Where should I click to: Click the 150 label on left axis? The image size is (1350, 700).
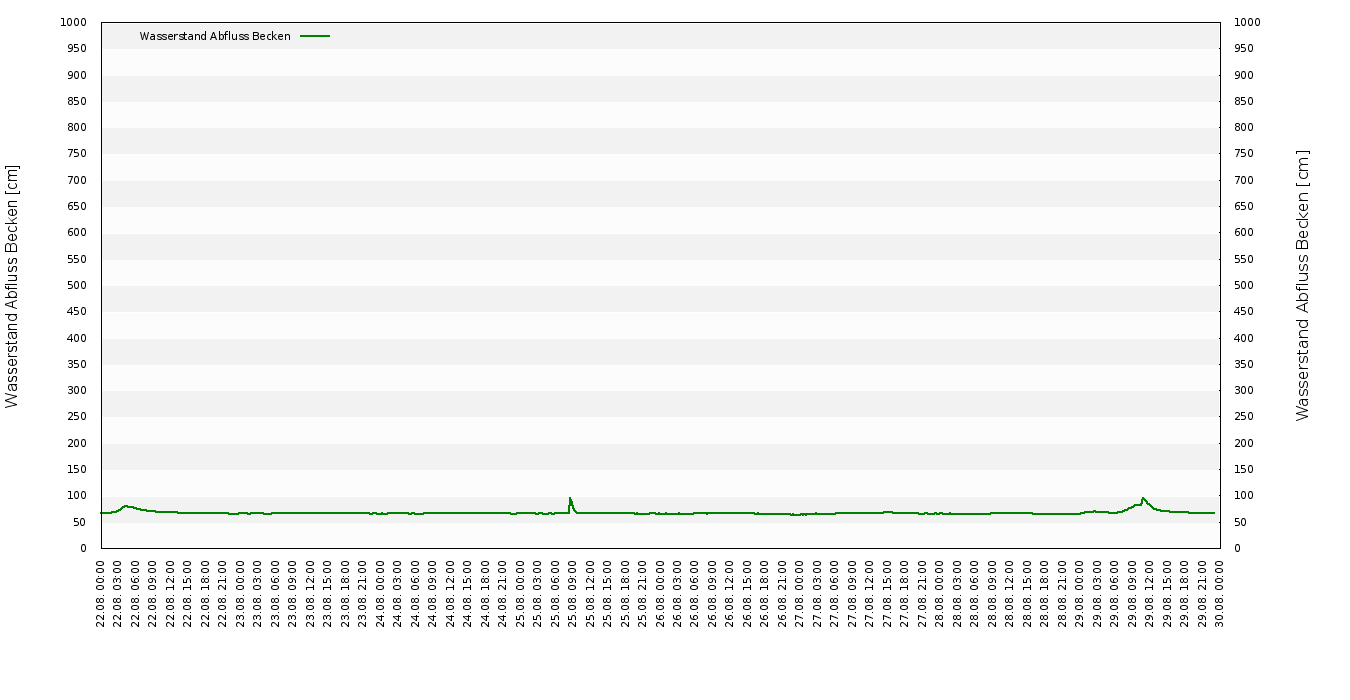coord(77,469)
